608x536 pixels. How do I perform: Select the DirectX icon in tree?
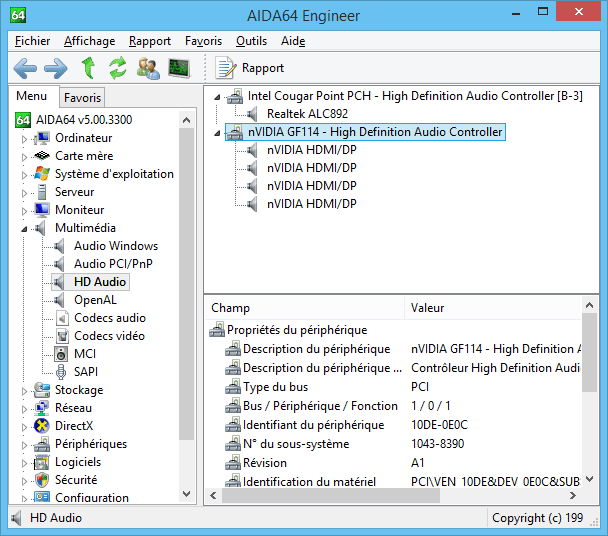[x=41, y=426]
